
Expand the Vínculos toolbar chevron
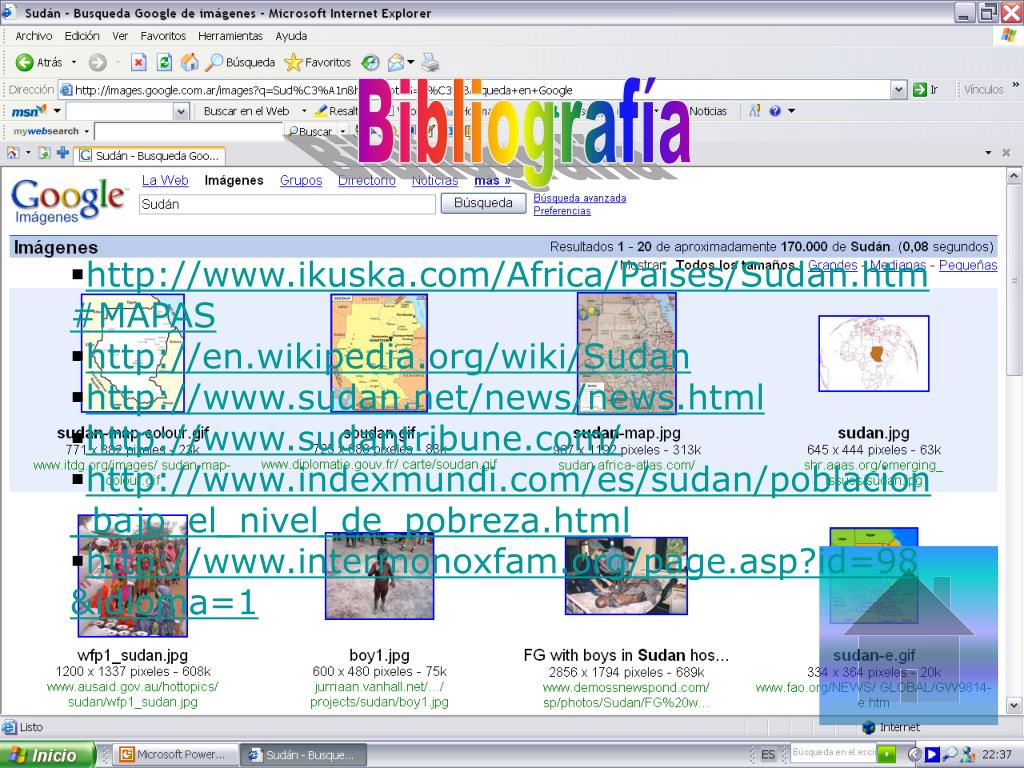point(1016,85)
